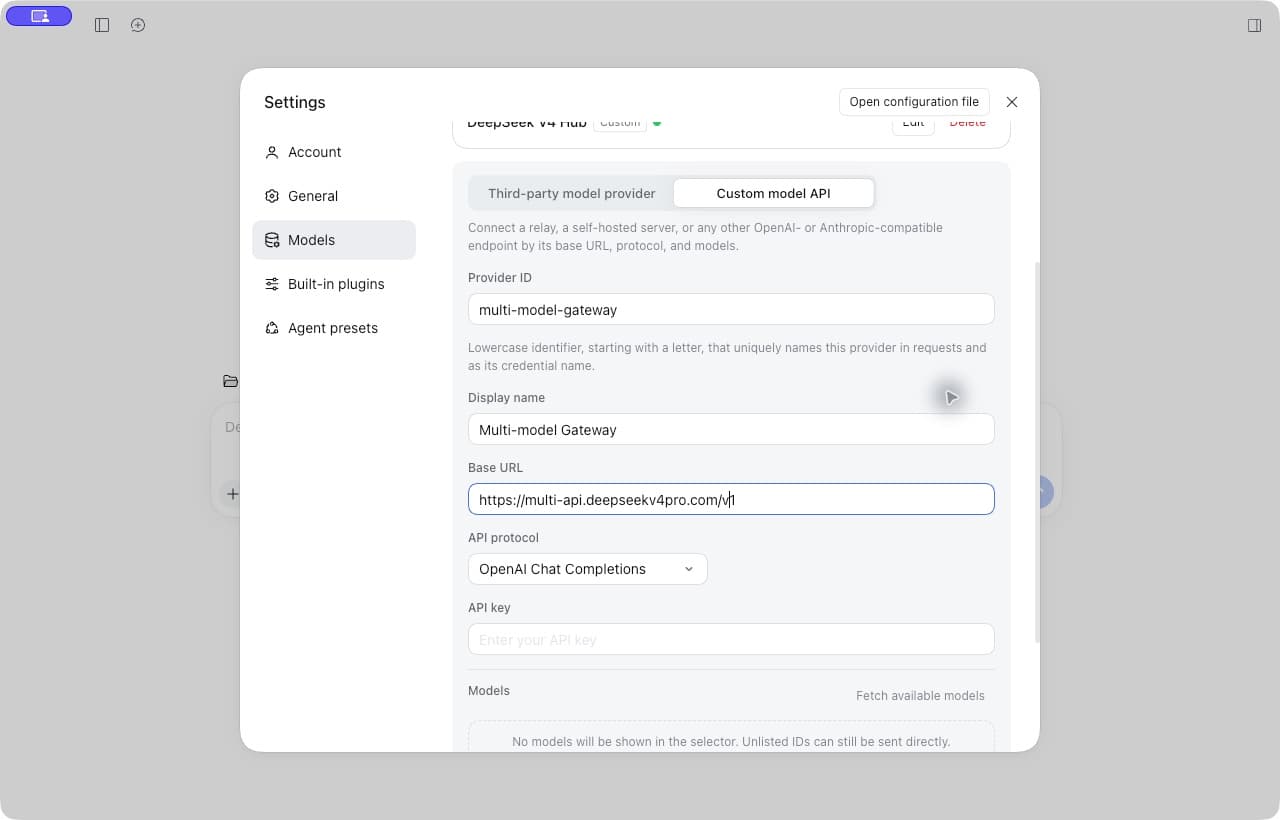Click the folder icon behind Settings dialog
Image resolution: width=1280 pixels, height=820 pixels.
(230, 381)
